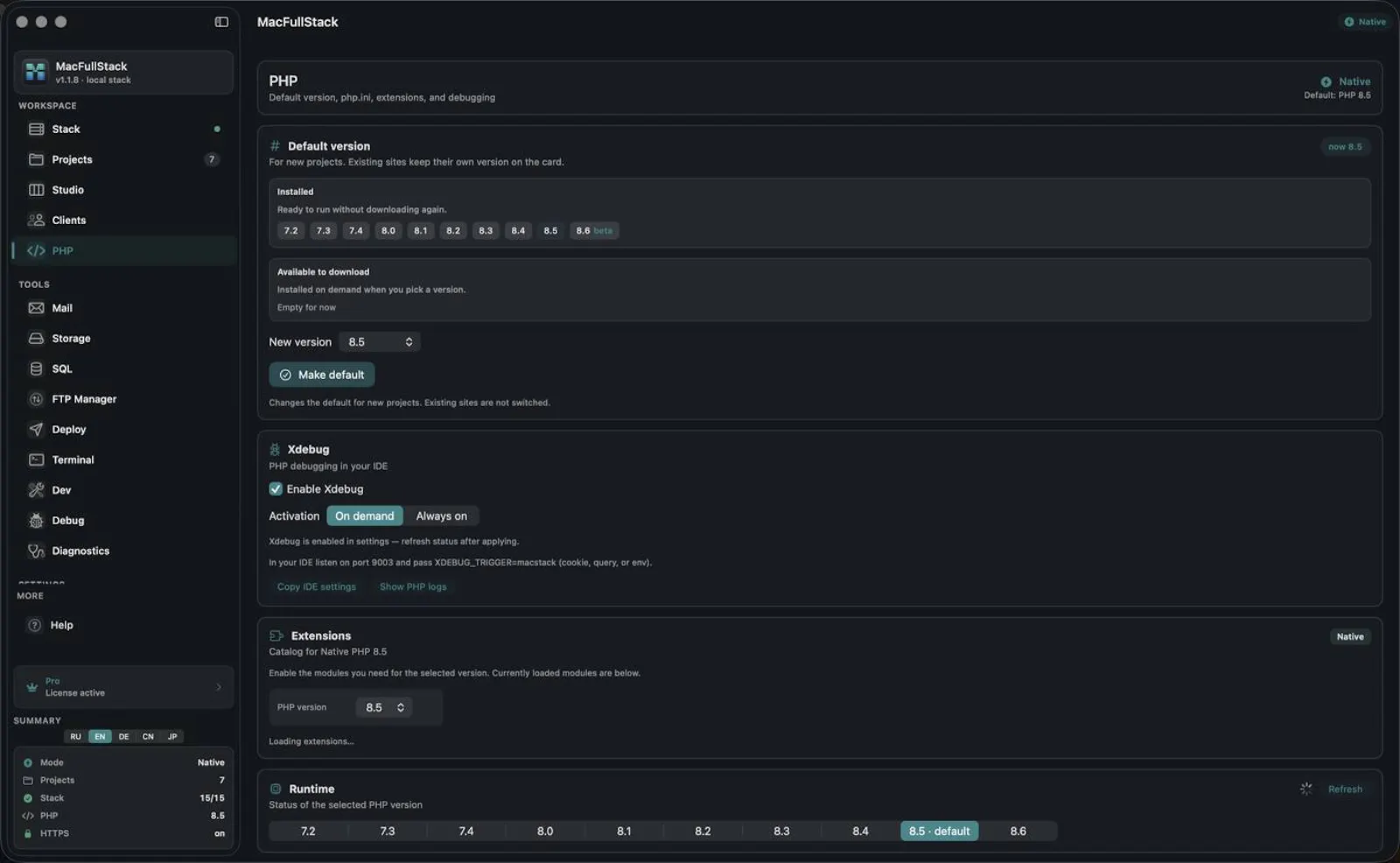Click the Projects count badge 7
This screenshot has height=863, width=1400.
pos(212,159)
